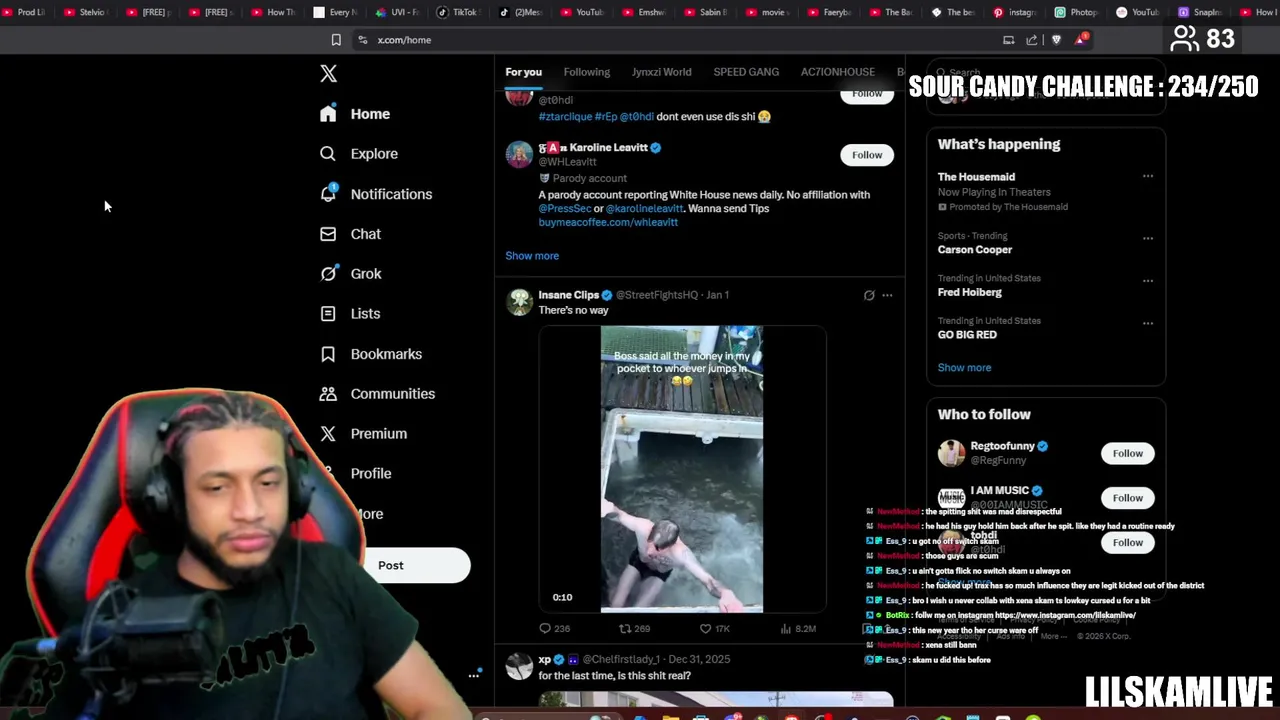
Task: Click the Communities people icon
Action: 328,394
